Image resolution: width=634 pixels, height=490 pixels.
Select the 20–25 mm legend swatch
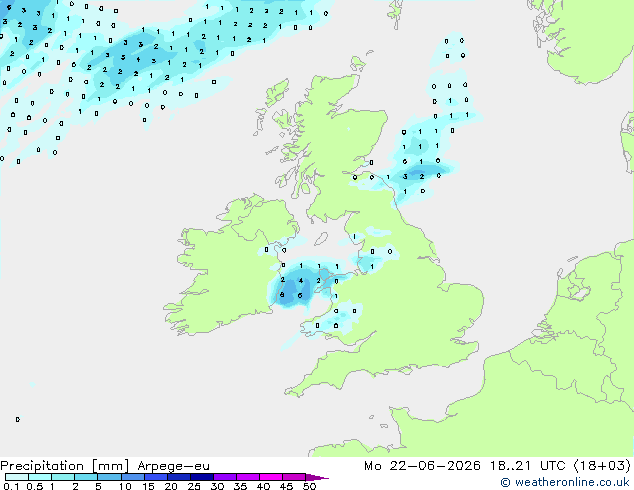(179, 477)
